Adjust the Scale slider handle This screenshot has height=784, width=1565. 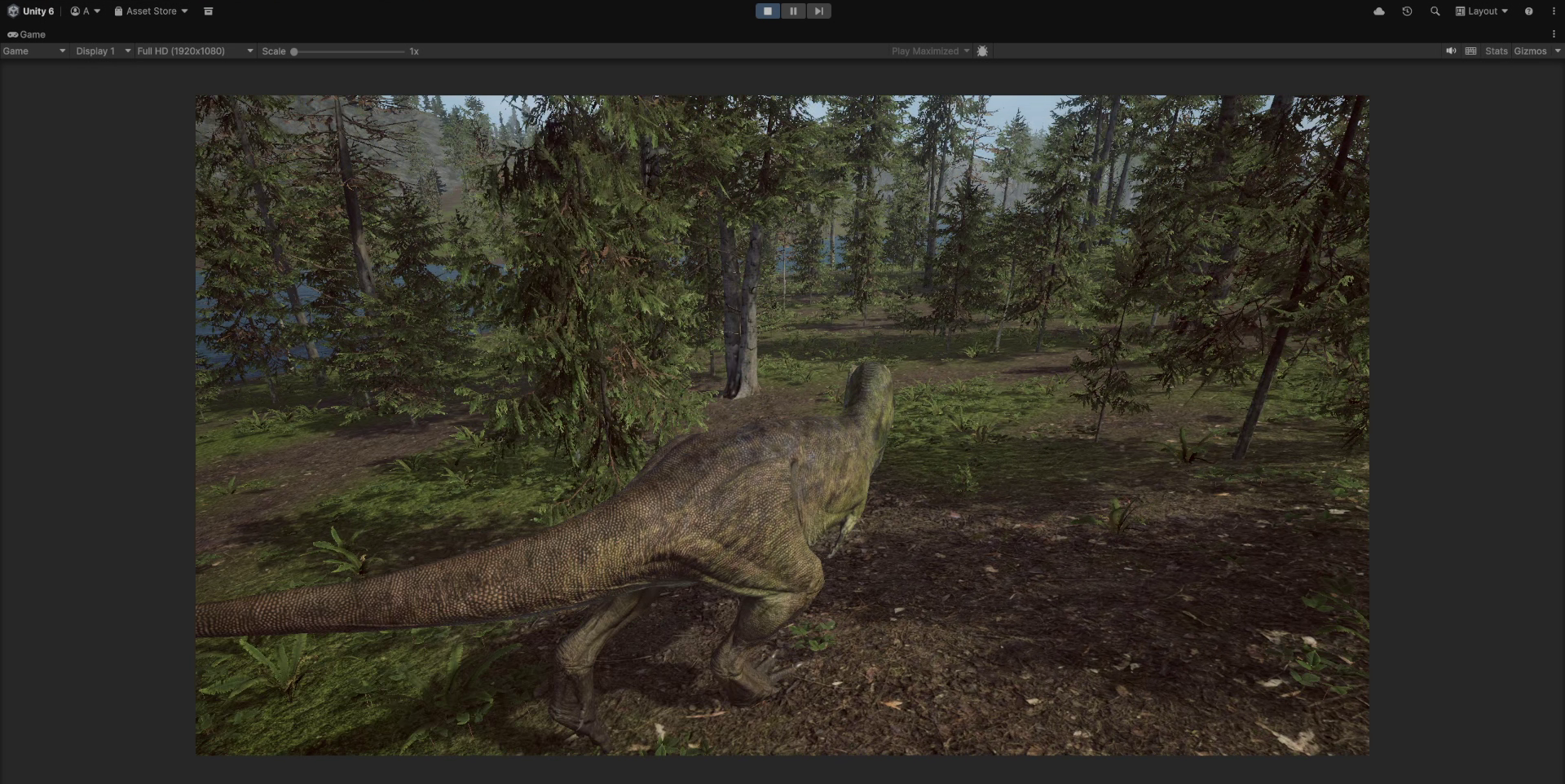(x=294, y=51)
